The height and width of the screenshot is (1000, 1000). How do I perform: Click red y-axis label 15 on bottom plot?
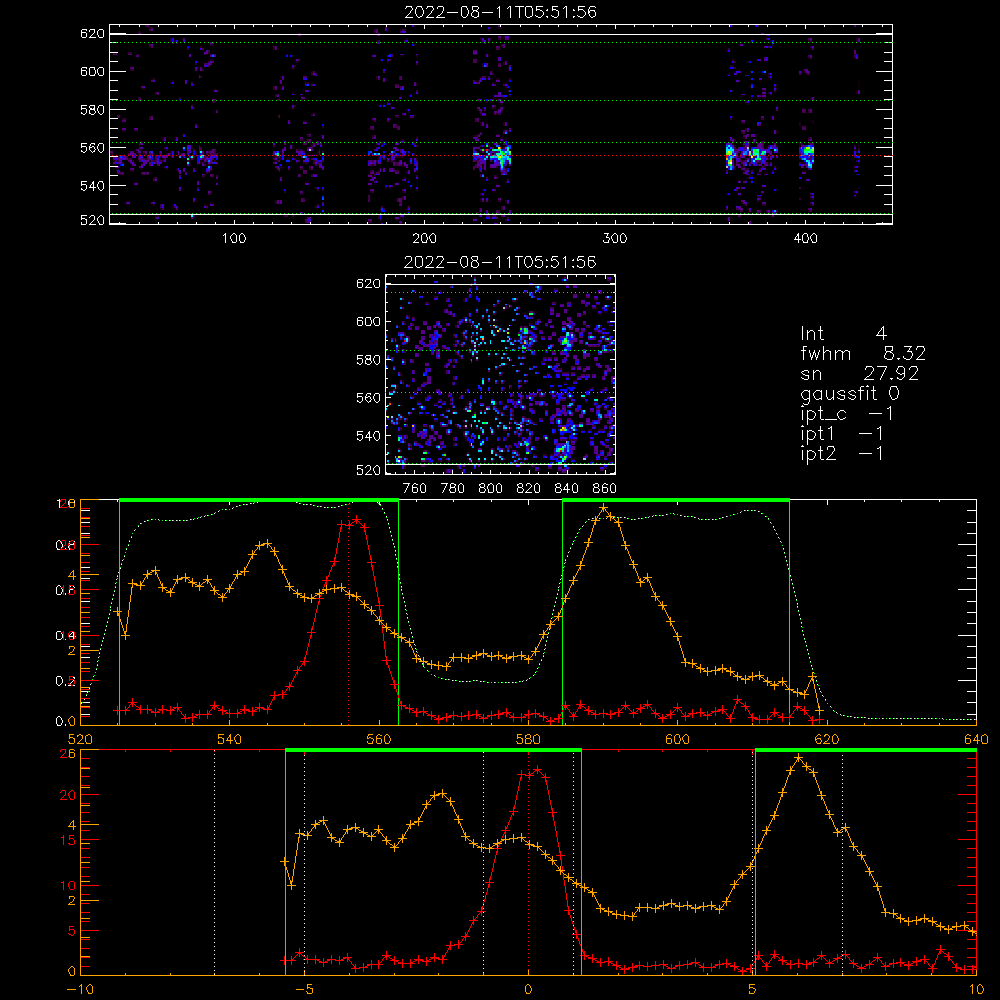pos(68,841)
